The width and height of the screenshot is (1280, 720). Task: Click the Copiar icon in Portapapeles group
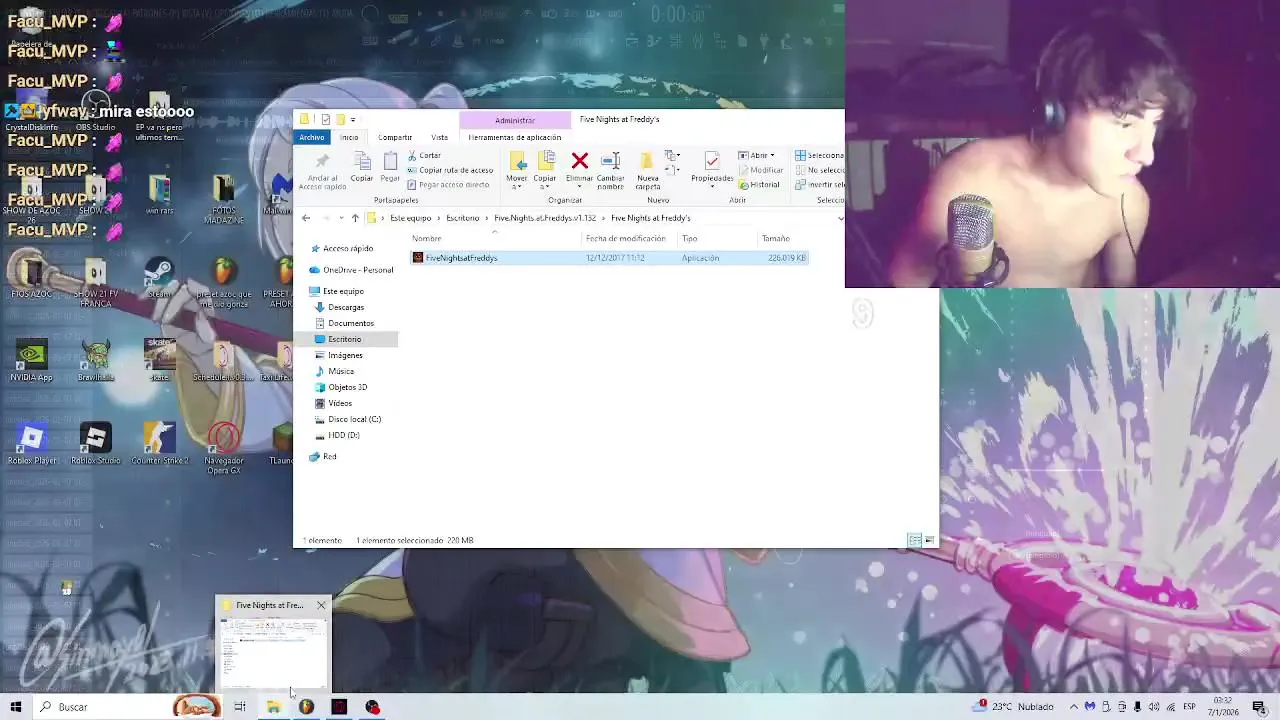[361, 163]
